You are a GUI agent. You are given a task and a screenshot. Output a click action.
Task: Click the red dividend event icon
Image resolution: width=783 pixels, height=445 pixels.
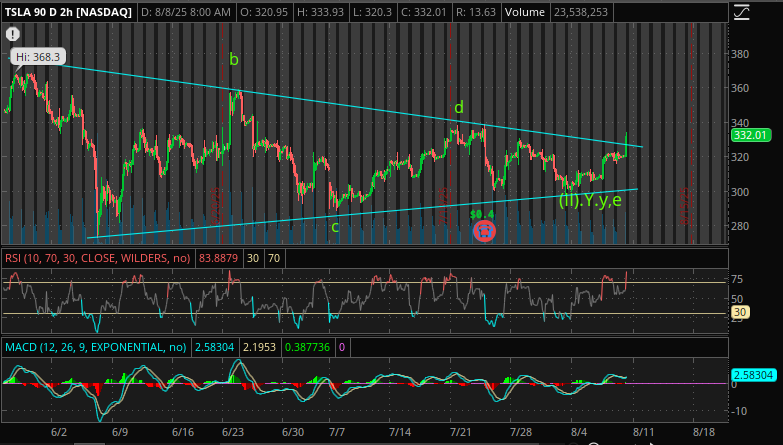(x=484, y=231)
